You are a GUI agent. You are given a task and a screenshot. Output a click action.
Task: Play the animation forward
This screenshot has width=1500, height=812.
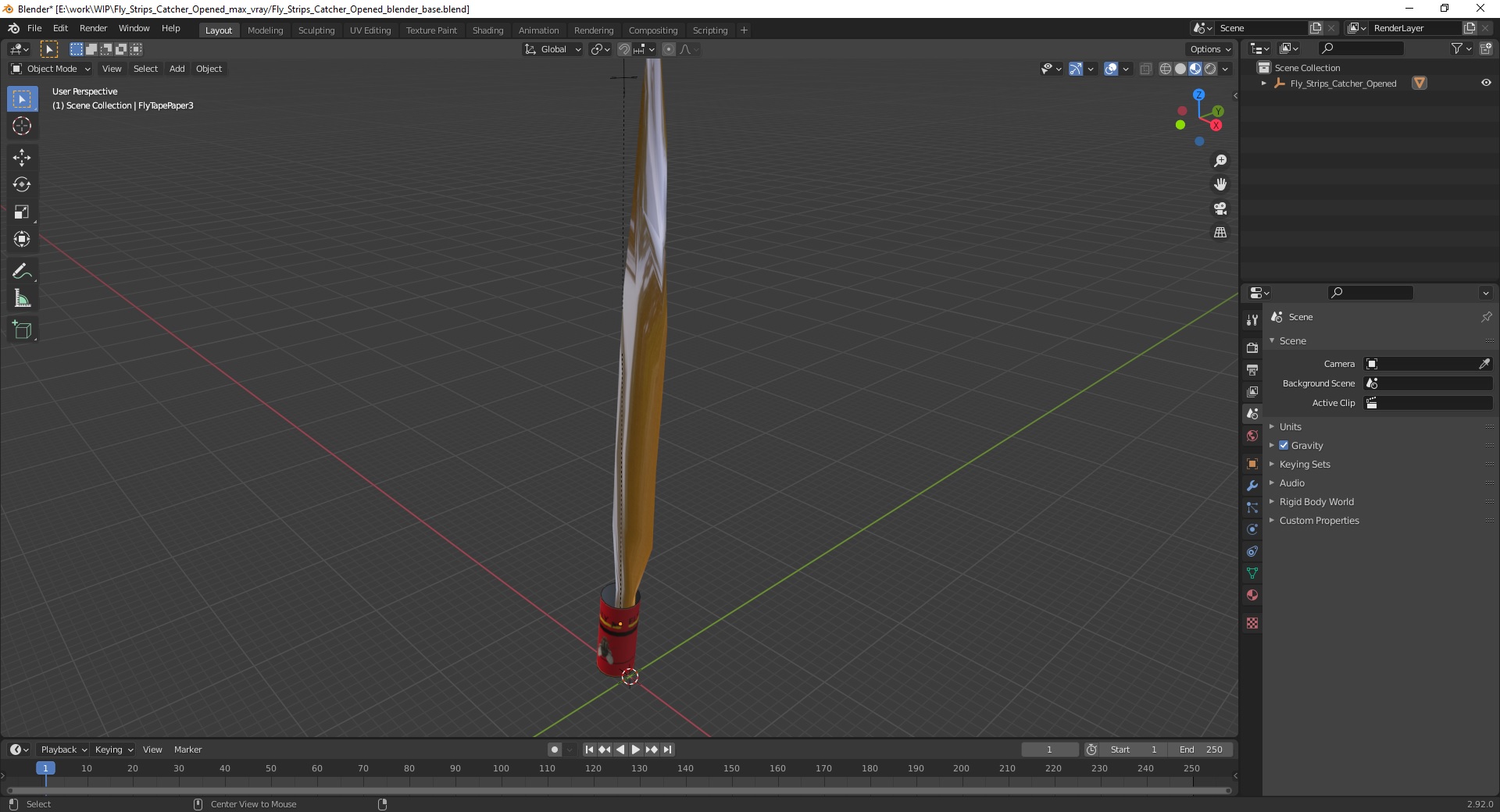coord(636,750)
